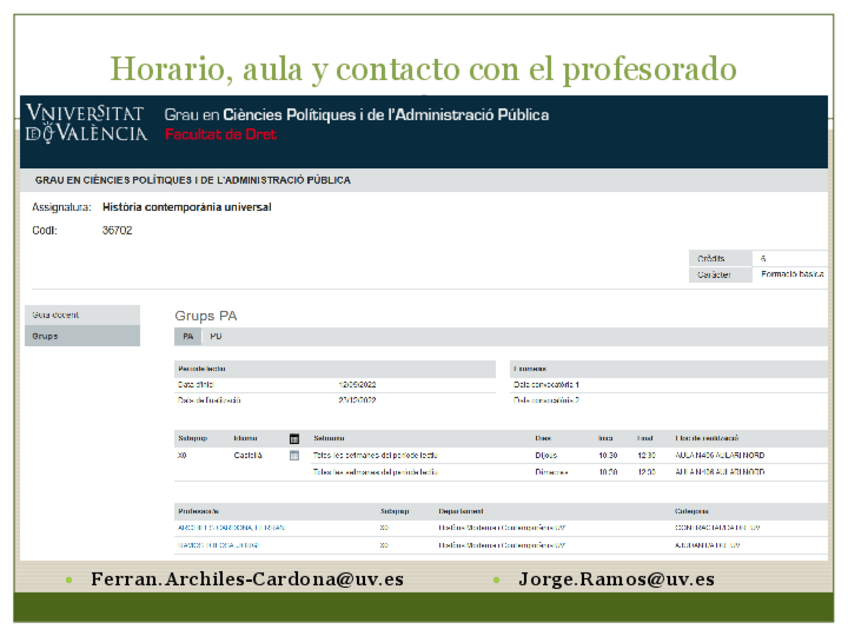
Task: Click the Crèdits label cell
Action: (720, 259)
